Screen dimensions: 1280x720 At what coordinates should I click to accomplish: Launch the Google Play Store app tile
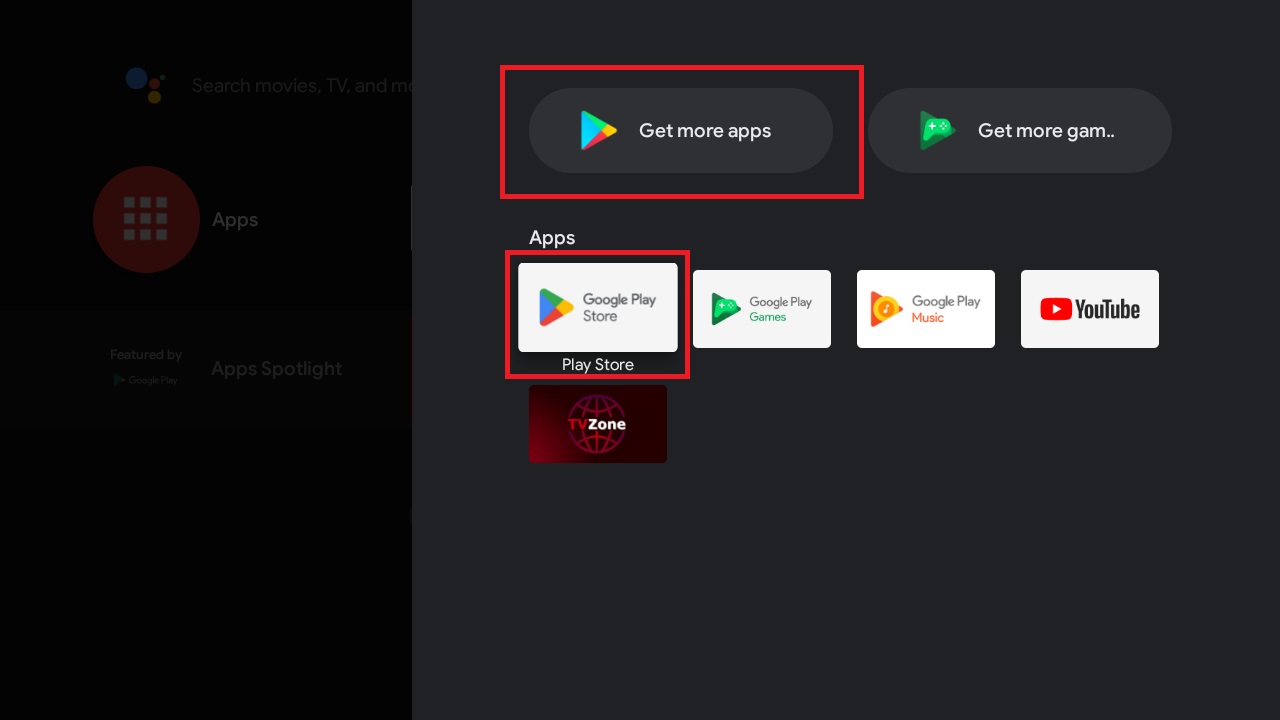tap(598, 307)
